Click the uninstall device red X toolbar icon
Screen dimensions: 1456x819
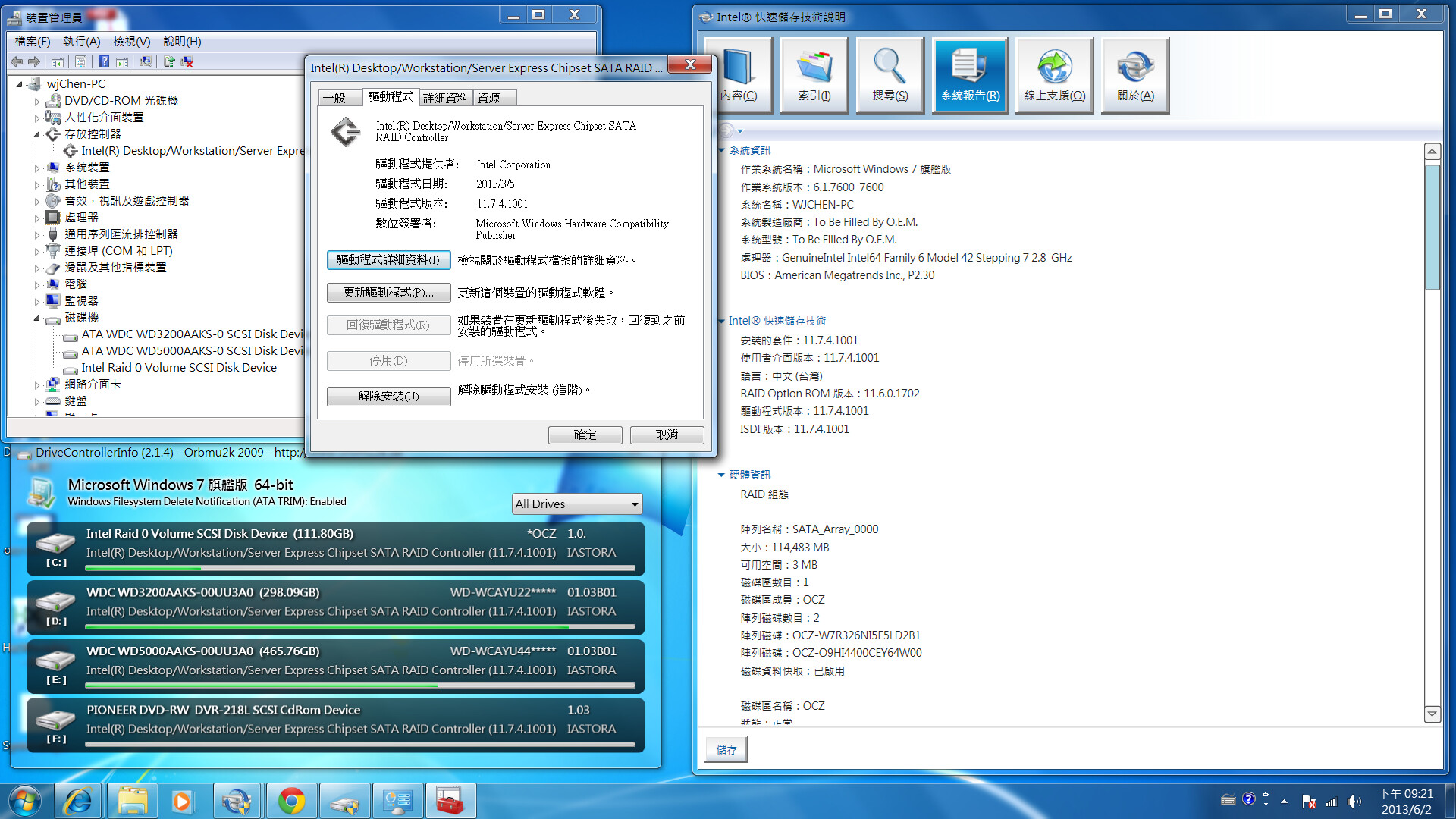pyautogui.click(x=187, y=61)
